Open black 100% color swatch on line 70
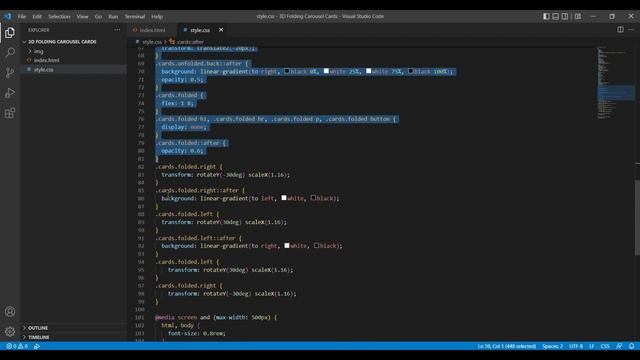 (411, 71)
